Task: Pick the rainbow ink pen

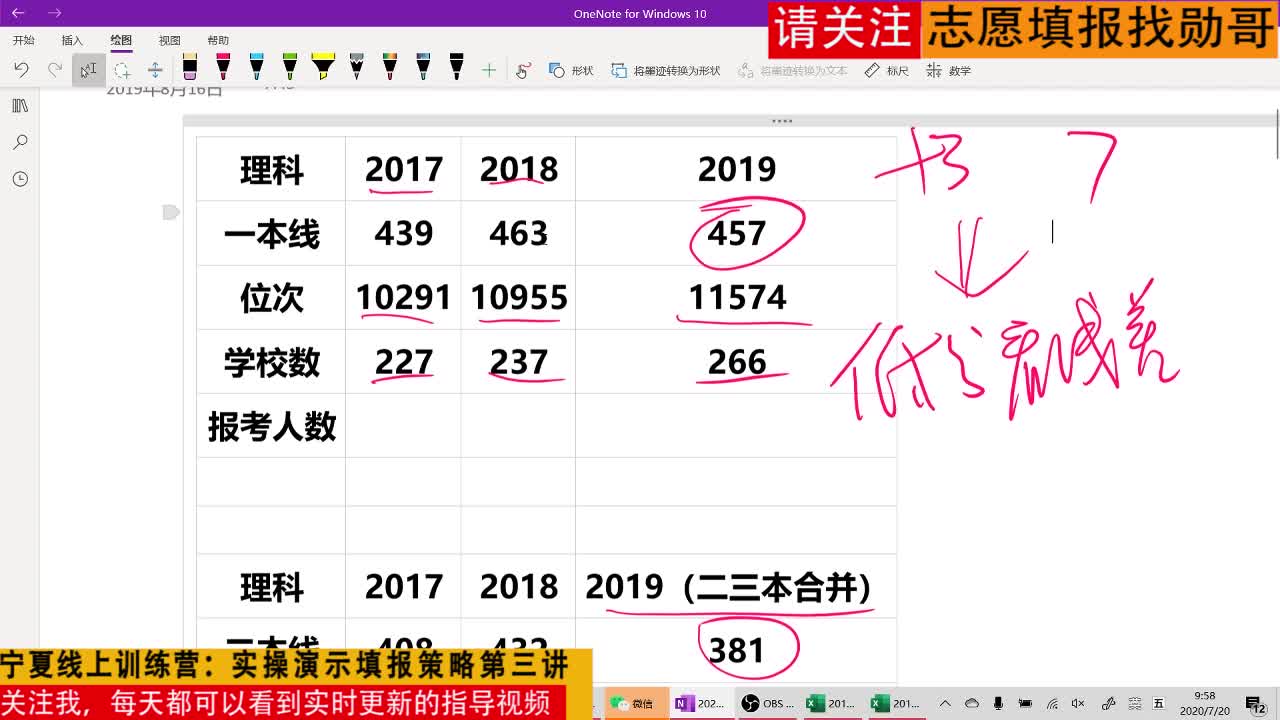Action: (390, 68)
